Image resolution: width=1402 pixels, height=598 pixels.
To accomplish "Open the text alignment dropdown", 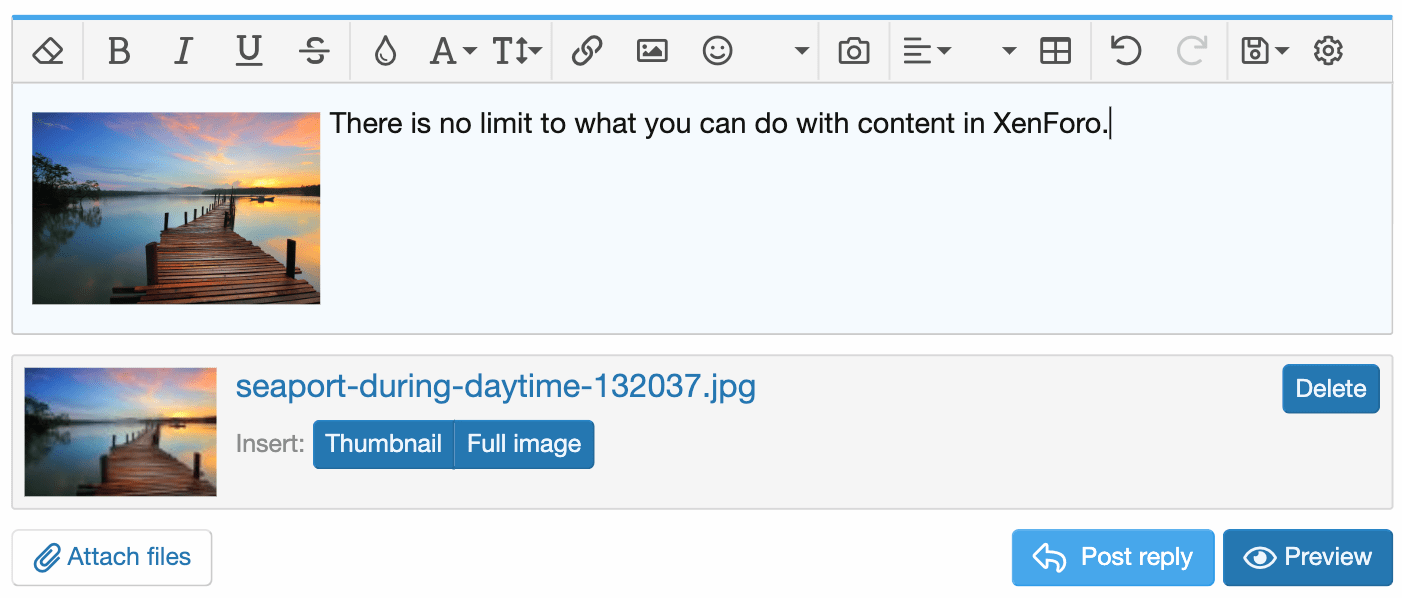I will click(x=926, y=51).
